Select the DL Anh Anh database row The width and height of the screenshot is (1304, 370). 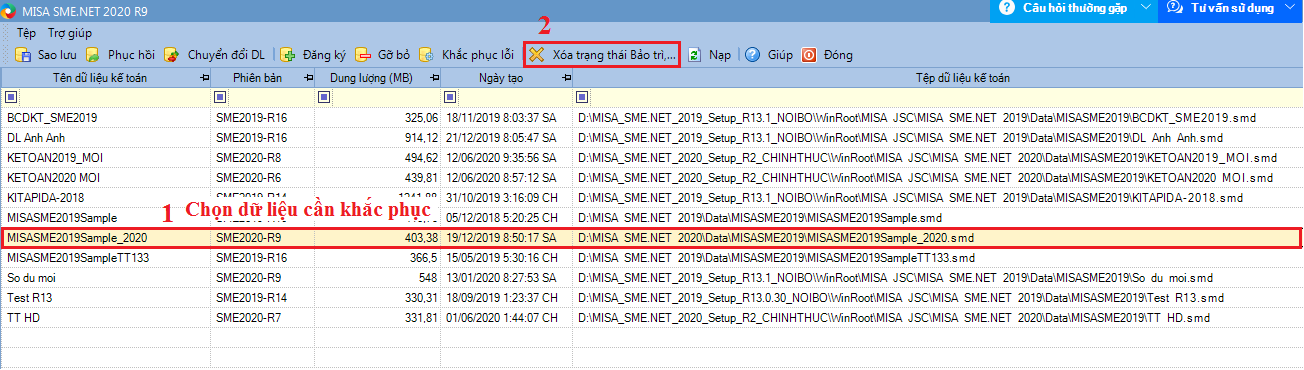(651, 137)
